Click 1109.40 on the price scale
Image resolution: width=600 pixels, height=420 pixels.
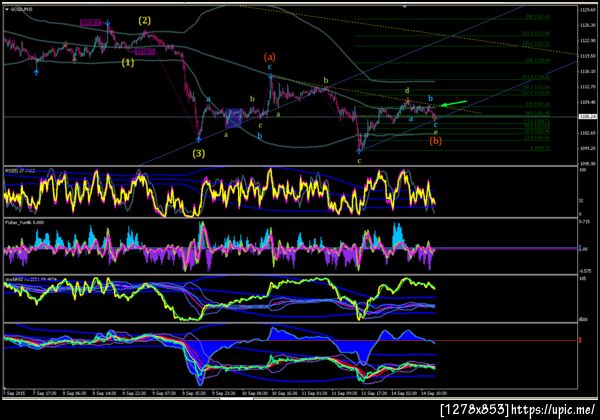pyautogui.click(x=588, y=102)
